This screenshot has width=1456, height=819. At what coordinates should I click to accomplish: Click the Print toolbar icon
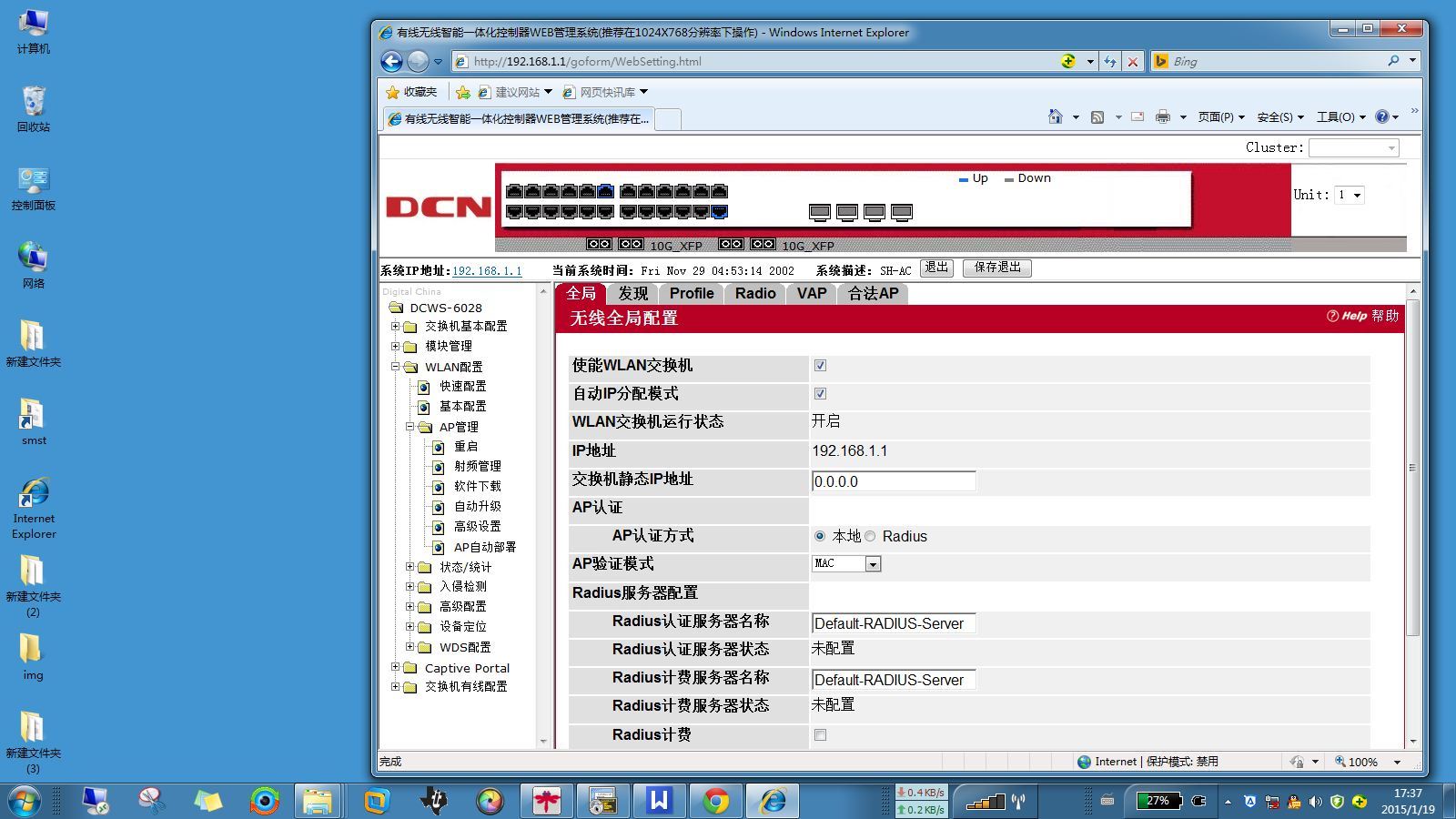click(x=1163, y=116)
